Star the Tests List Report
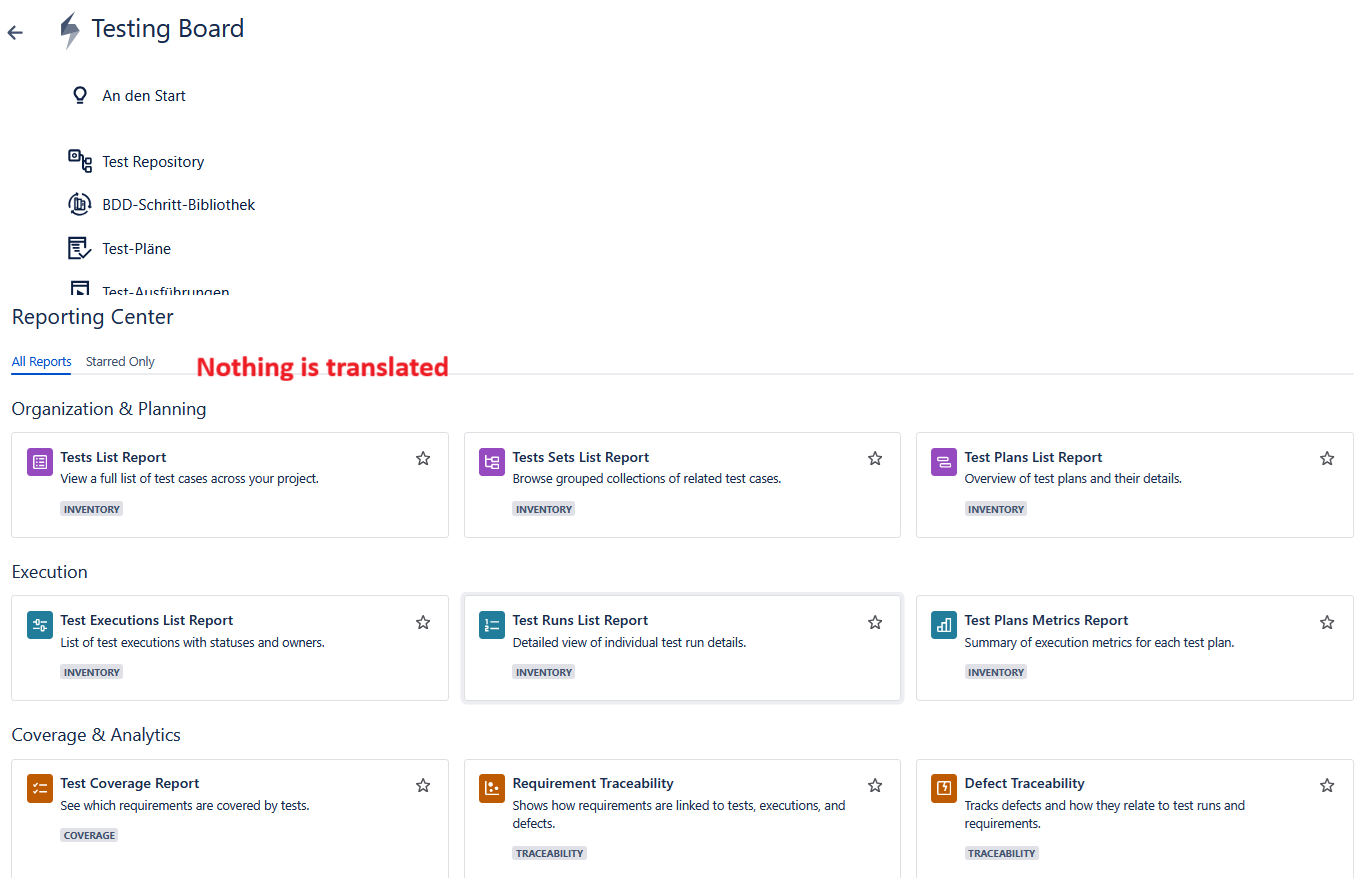Image resolution: width=1372 pixels, height=878 pixels. coord(423,459)
